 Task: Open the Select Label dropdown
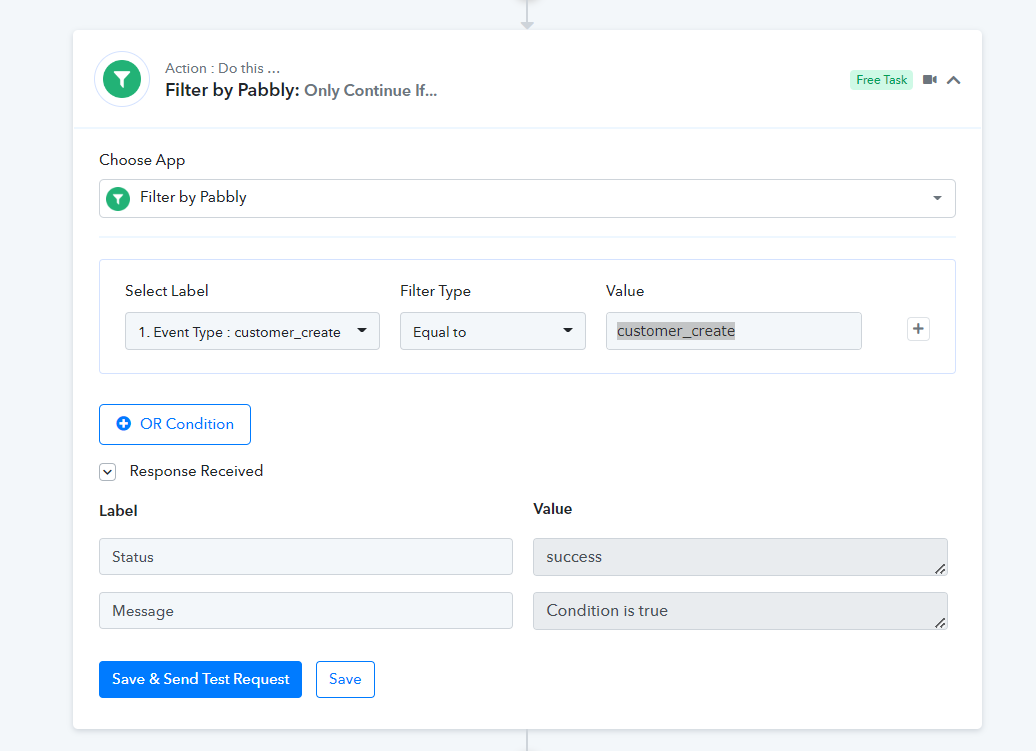(x=252, y=331)
